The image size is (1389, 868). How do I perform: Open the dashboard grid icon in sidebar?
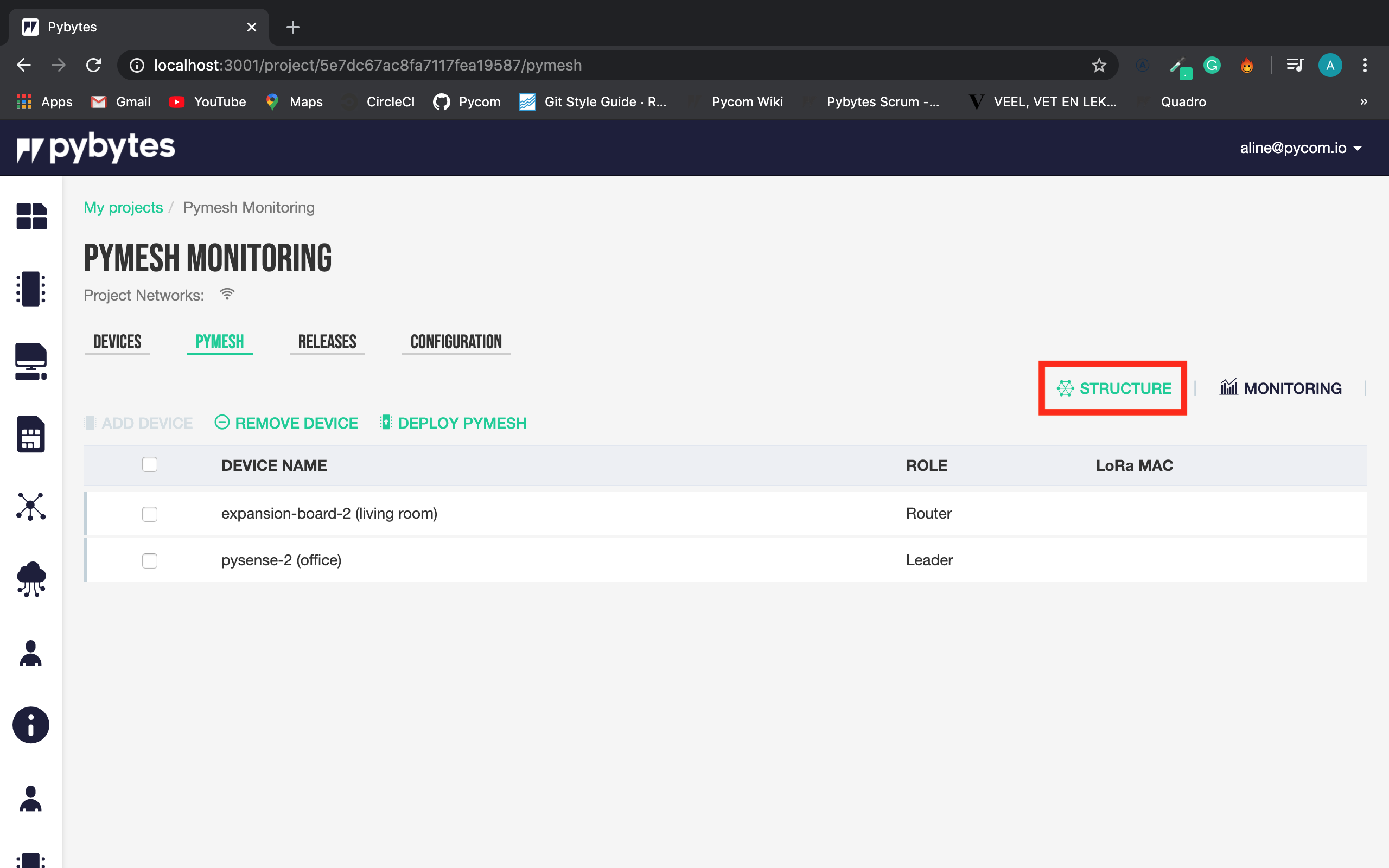(31, 216)
